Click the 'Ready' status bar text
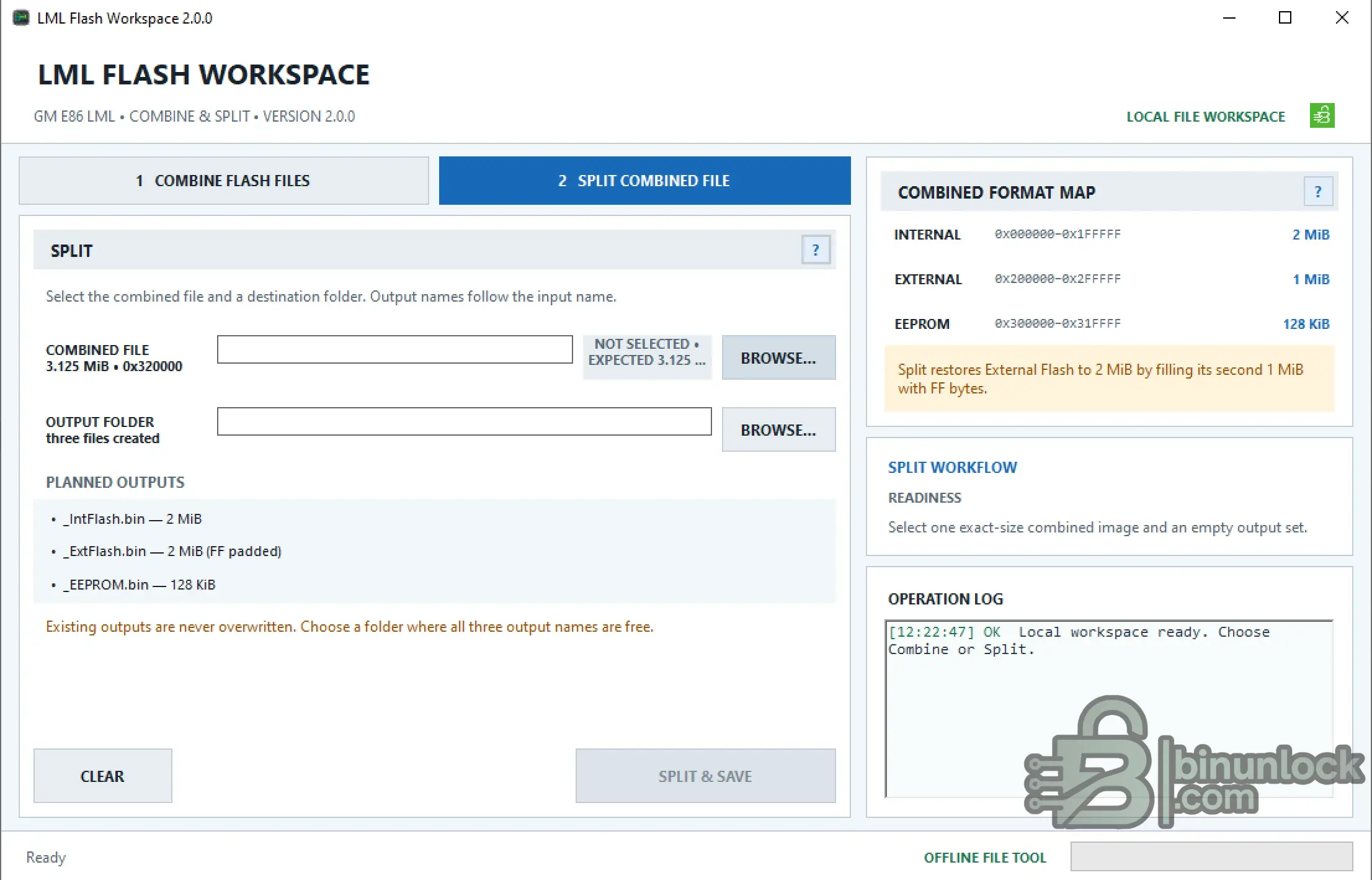Screen dimensions: 1372x880 click(x=46, y=858)
